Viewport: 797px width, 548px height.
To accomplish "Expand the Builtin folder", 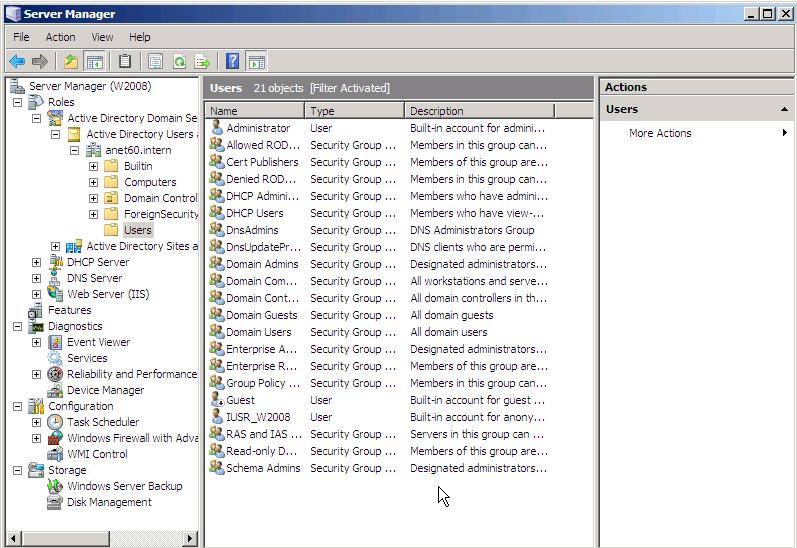I will pos(94,166).
